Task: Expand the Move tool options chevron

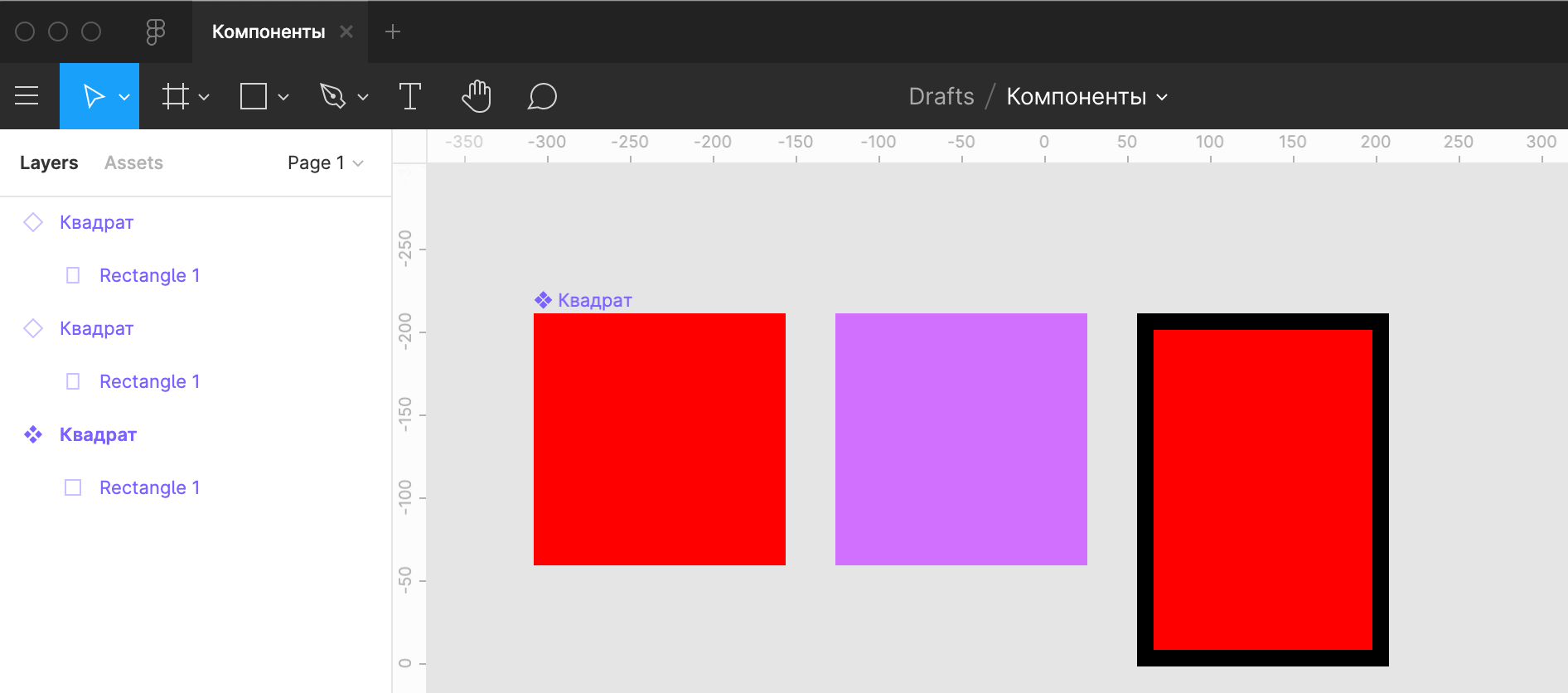Action: pos(124,97)
